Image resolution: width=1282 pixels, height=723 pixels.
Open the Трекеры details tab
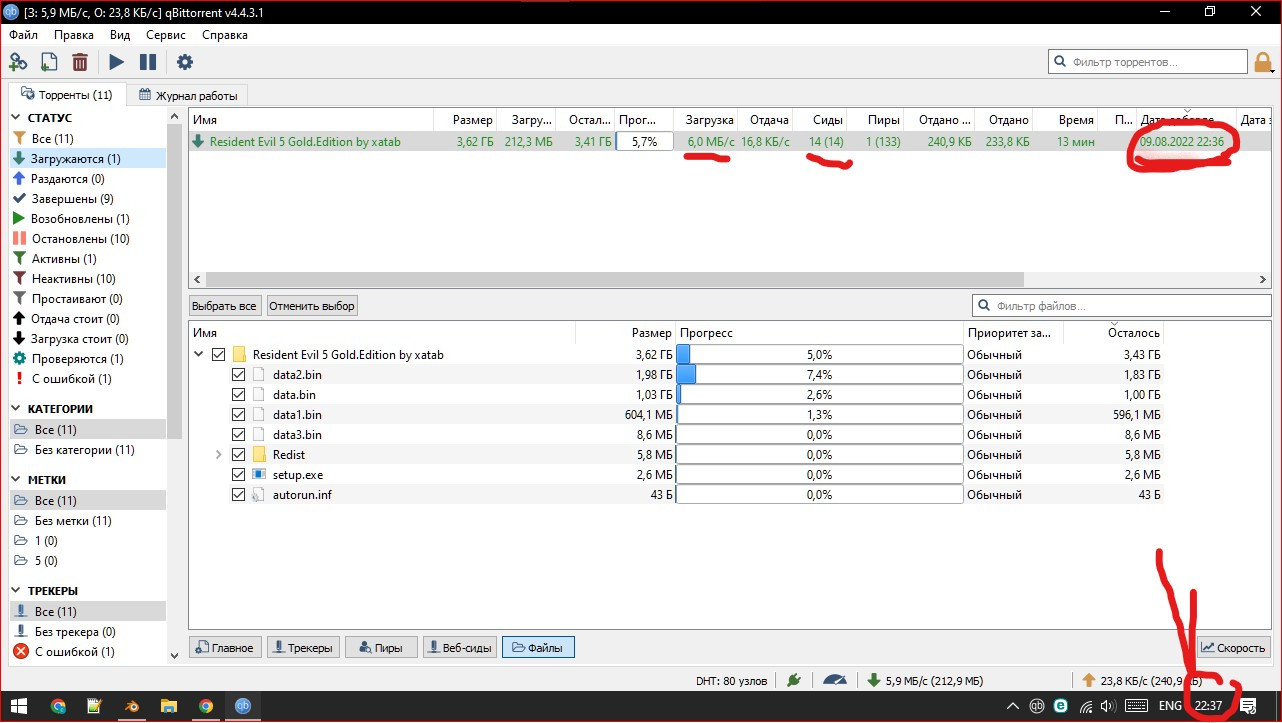point(303,648)
